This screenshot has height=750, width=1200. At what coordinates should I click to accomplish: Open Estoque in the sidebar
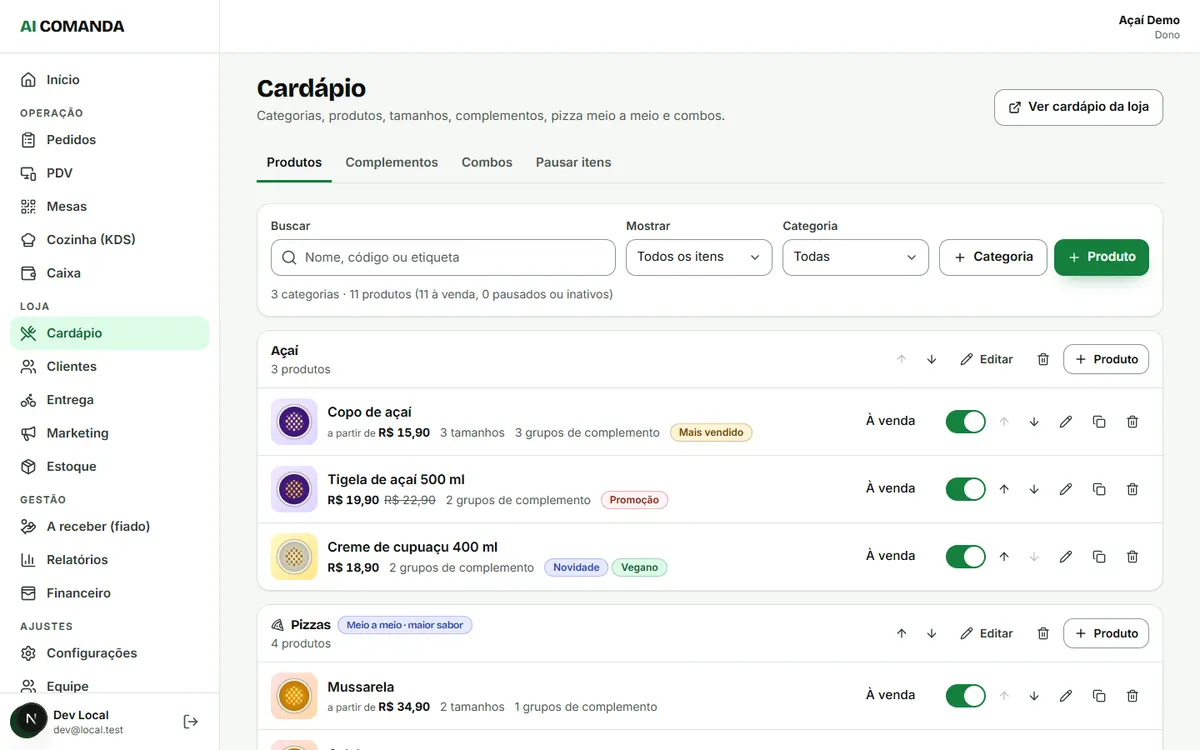point(110,467)
